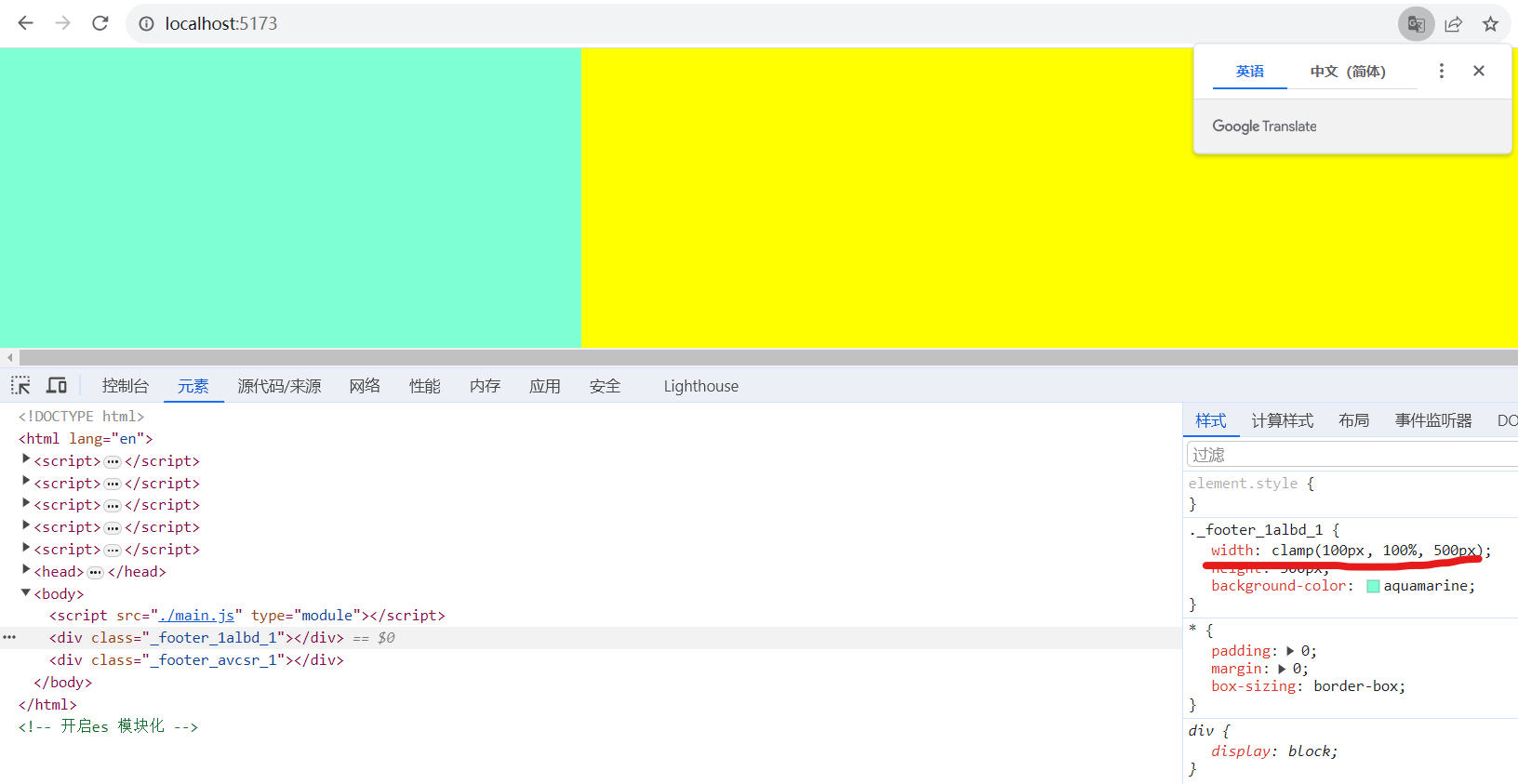This screenshot has height=784, width=1518.
Task: Expand the padding shorthand property
Action: coord(1290,651)
